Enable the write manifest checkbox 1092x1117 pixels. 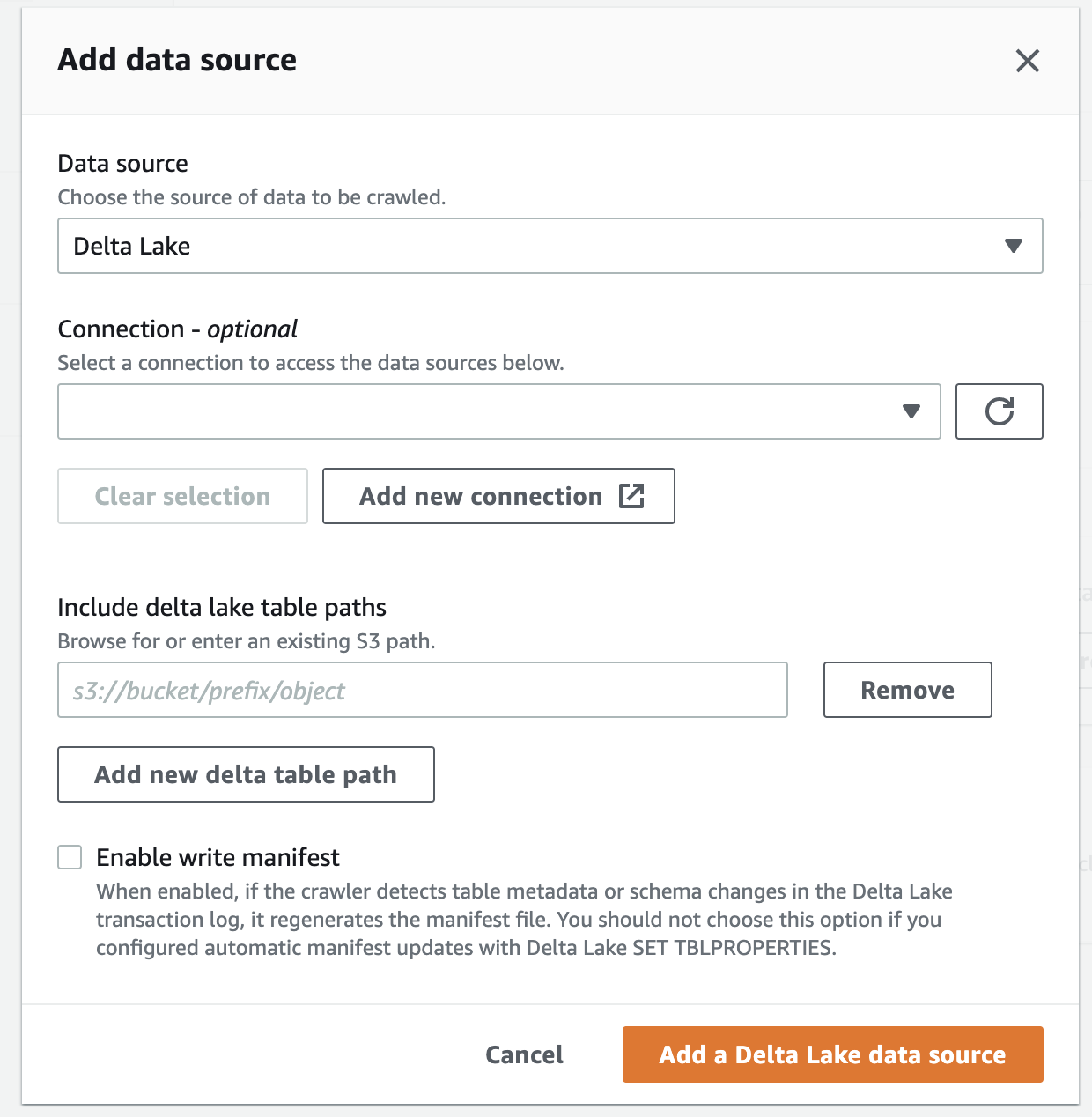point(70,857)
